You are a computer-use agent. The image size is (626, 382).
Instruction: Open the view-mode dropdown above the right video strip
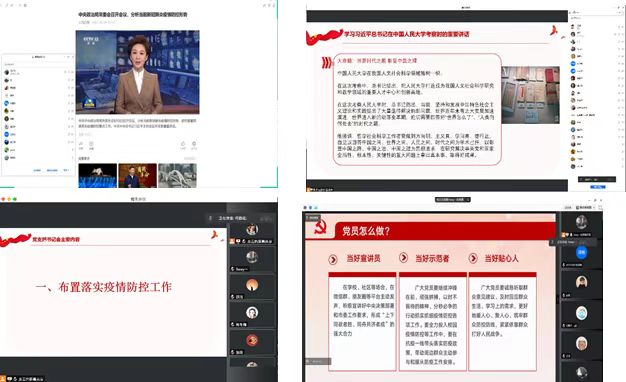[586, 208]
